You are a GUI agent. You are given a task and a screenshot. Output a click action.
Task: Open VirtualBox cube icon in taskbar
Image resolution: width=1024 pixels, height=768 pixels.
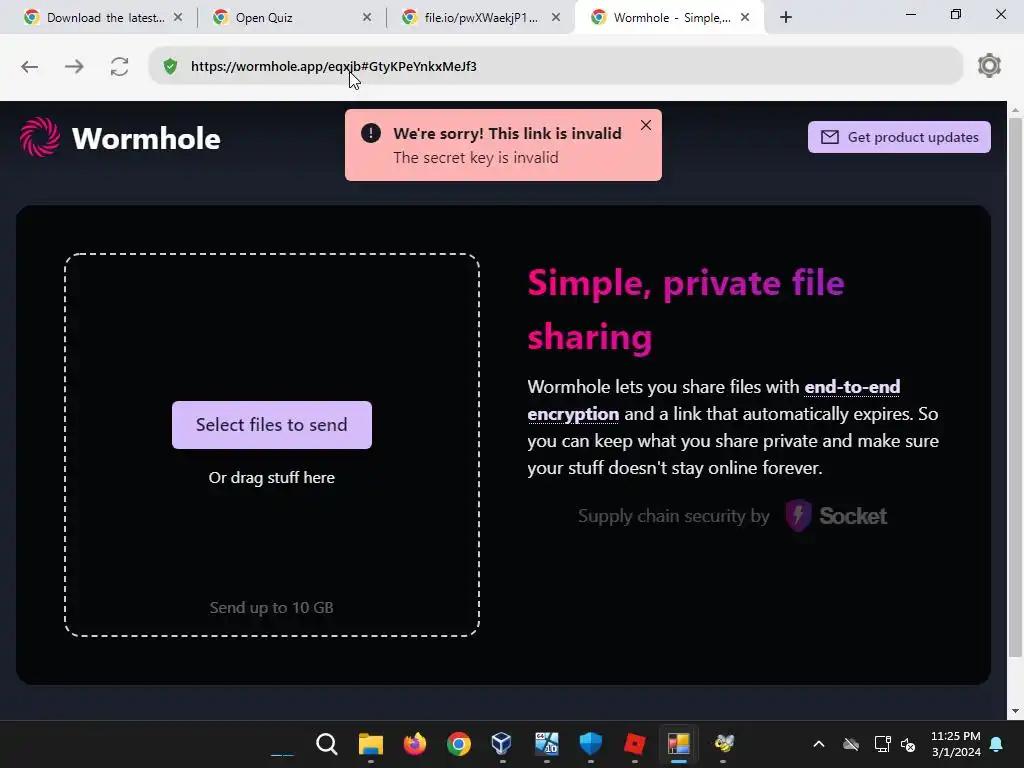point(502,744)
